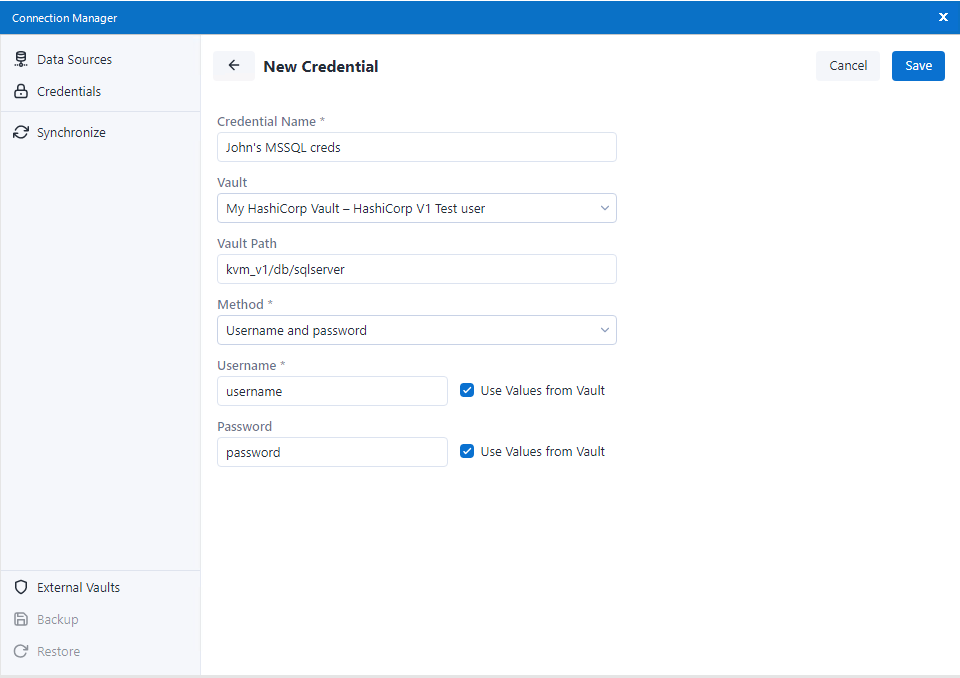960x678 pixels.
Task: Cancel creating the credential
Action: [847, 65]
